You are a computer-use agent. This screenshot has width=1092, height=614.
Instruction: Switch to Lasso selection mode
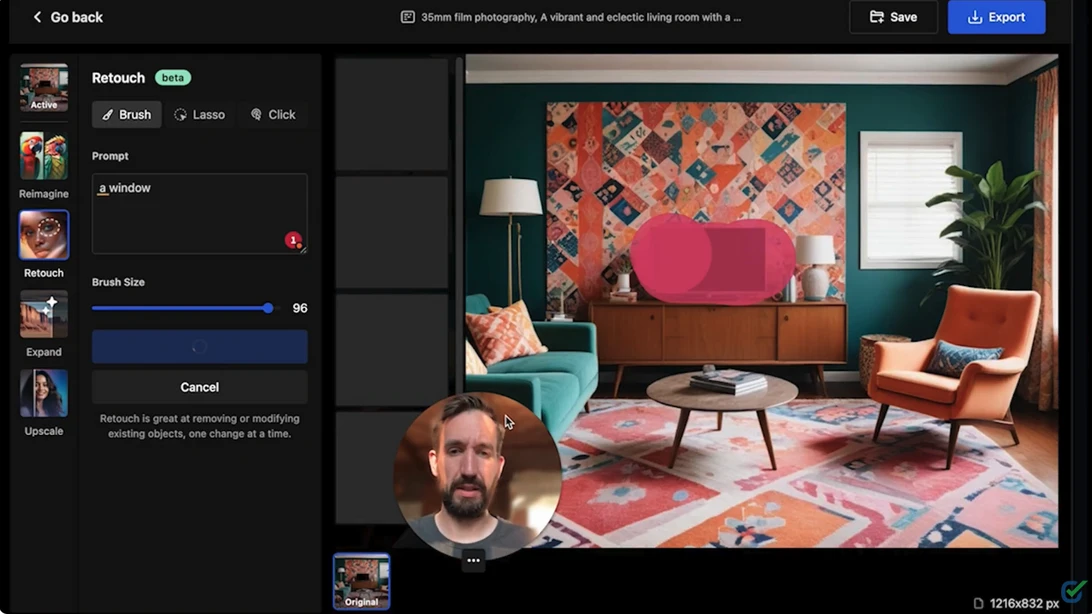tap(199, 115)
